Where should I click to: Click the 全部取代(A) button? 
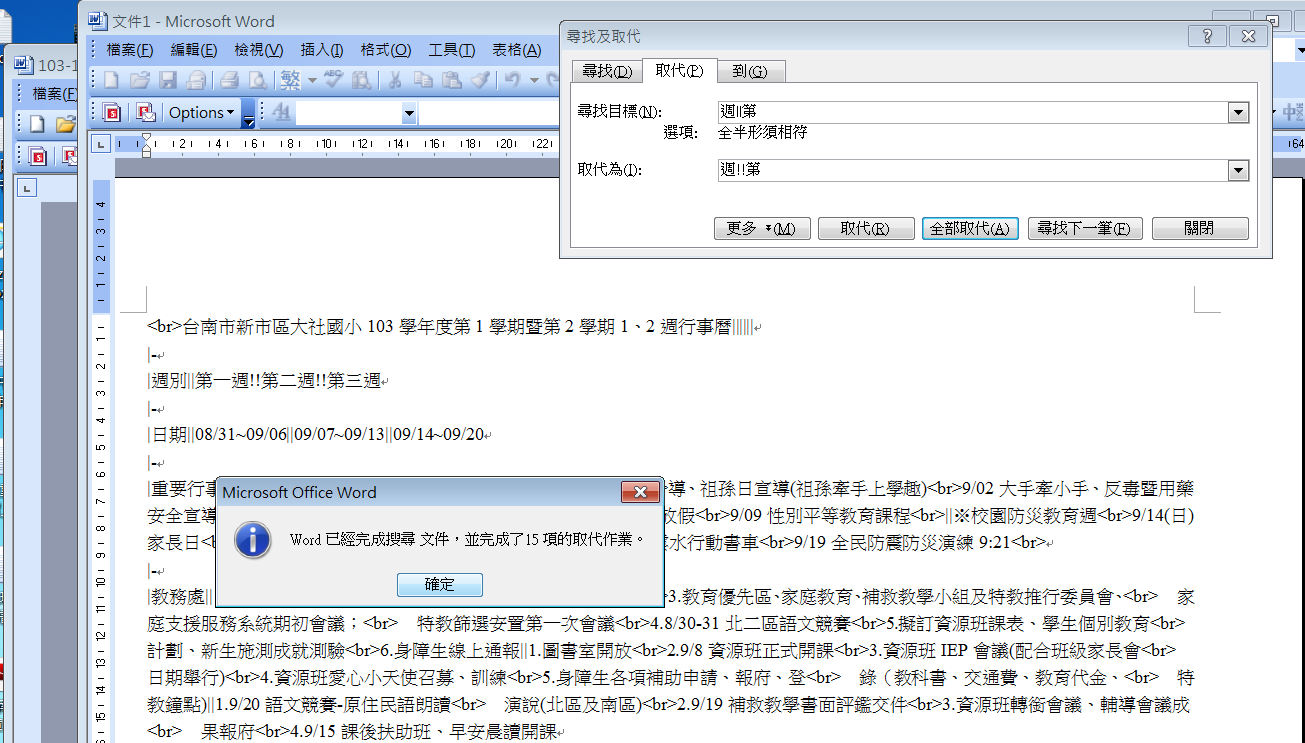coord(970,229)
